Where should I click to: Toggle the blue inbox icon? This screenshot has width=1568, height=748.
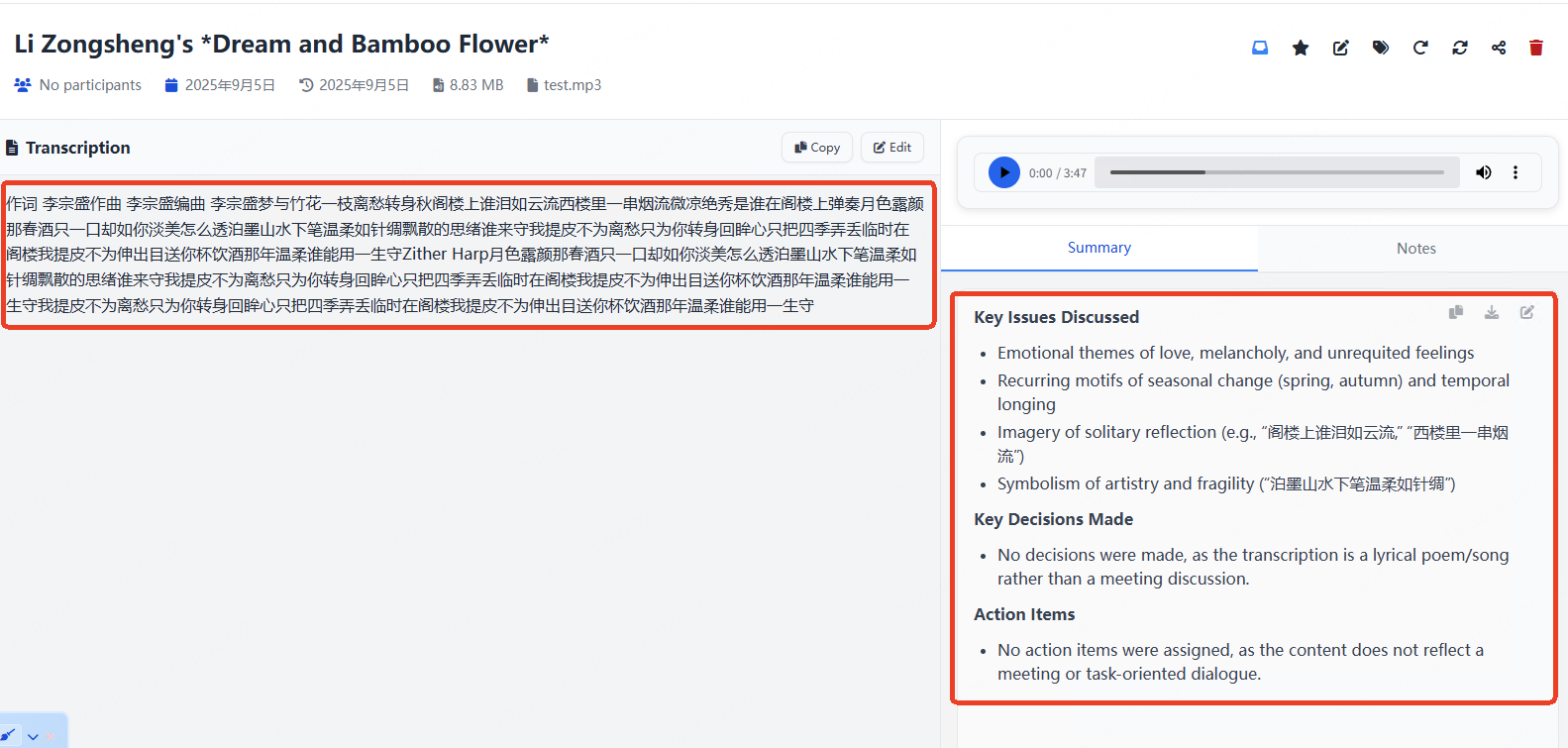point(1260,48)
